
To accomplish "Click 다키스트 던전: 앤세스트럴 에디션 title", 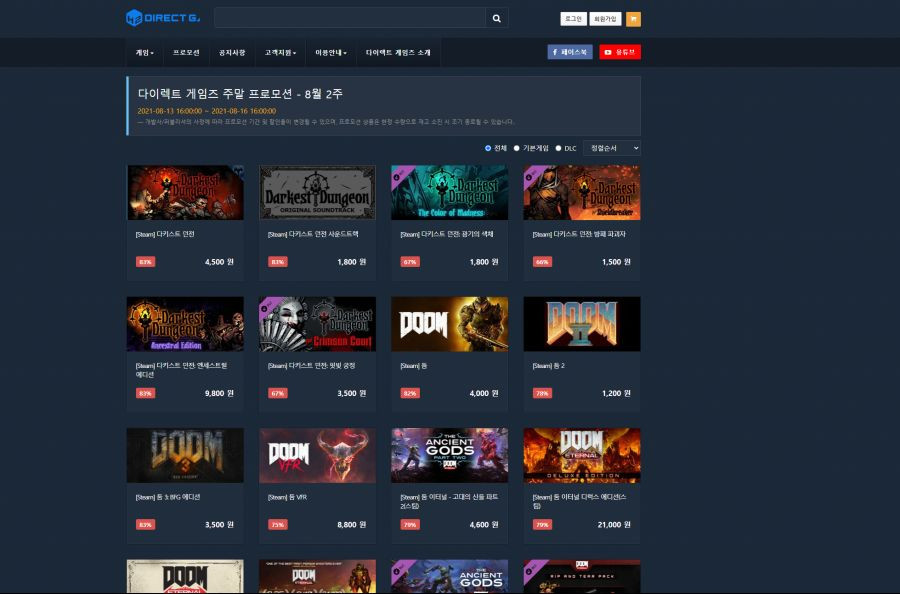I will pyautogui.click(x=181, y=370).
